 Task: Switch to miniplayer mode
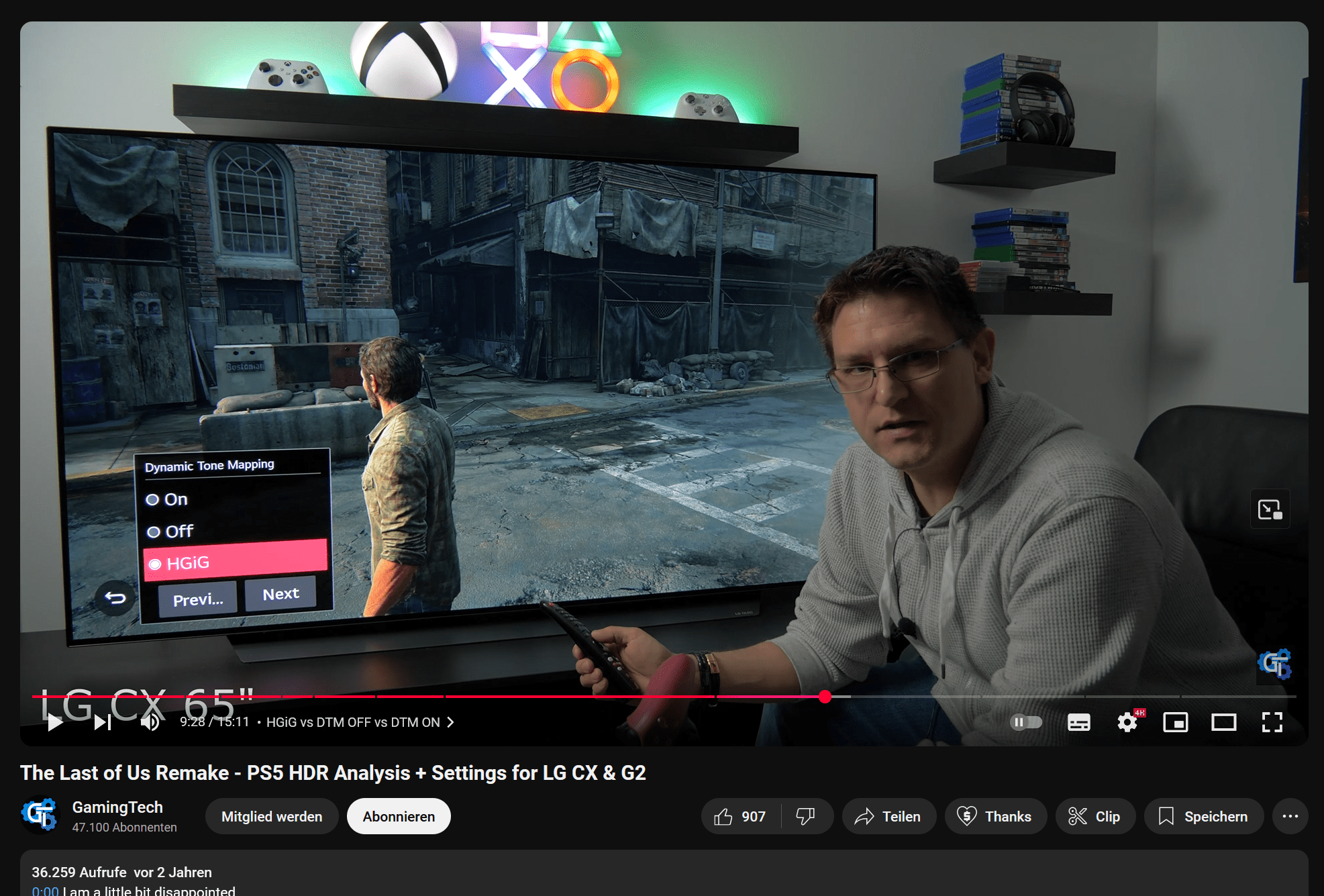pyautogui.click(x=1175, y=722)
